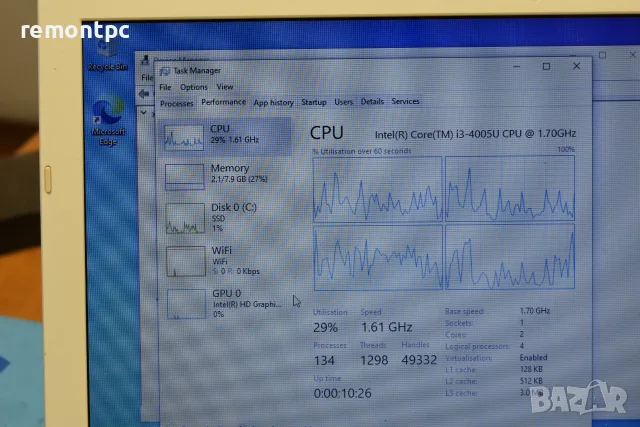Click the base speed value 1.70 GHz
Viewport: 640px width, 427px height.
click(535, 311)
